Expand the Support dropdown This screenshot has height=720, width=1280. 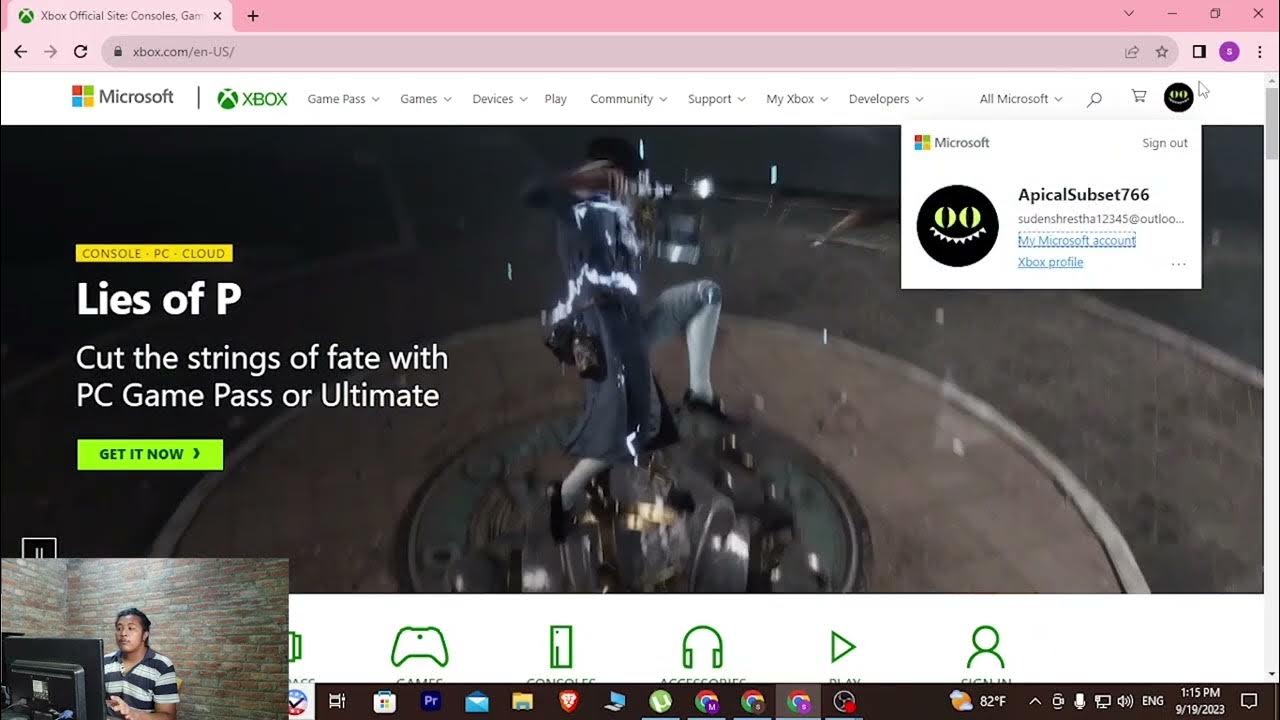click(716, 99)
